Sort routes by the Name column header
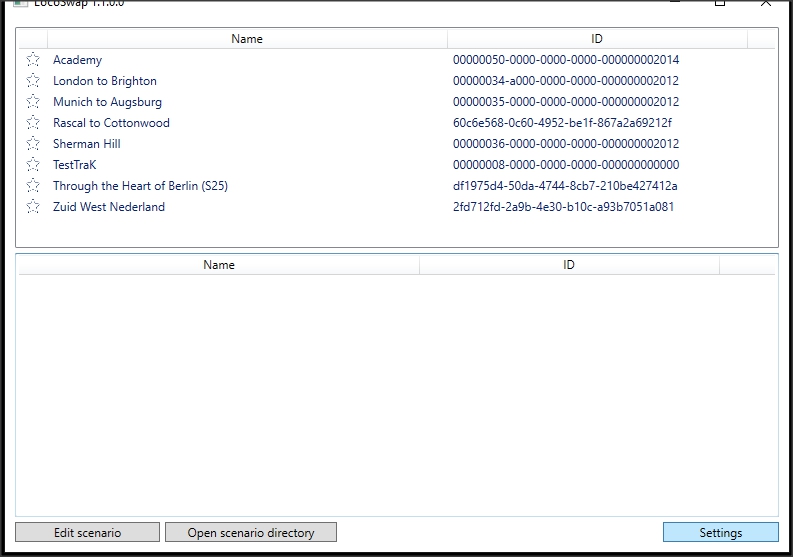 click(247, 39)
